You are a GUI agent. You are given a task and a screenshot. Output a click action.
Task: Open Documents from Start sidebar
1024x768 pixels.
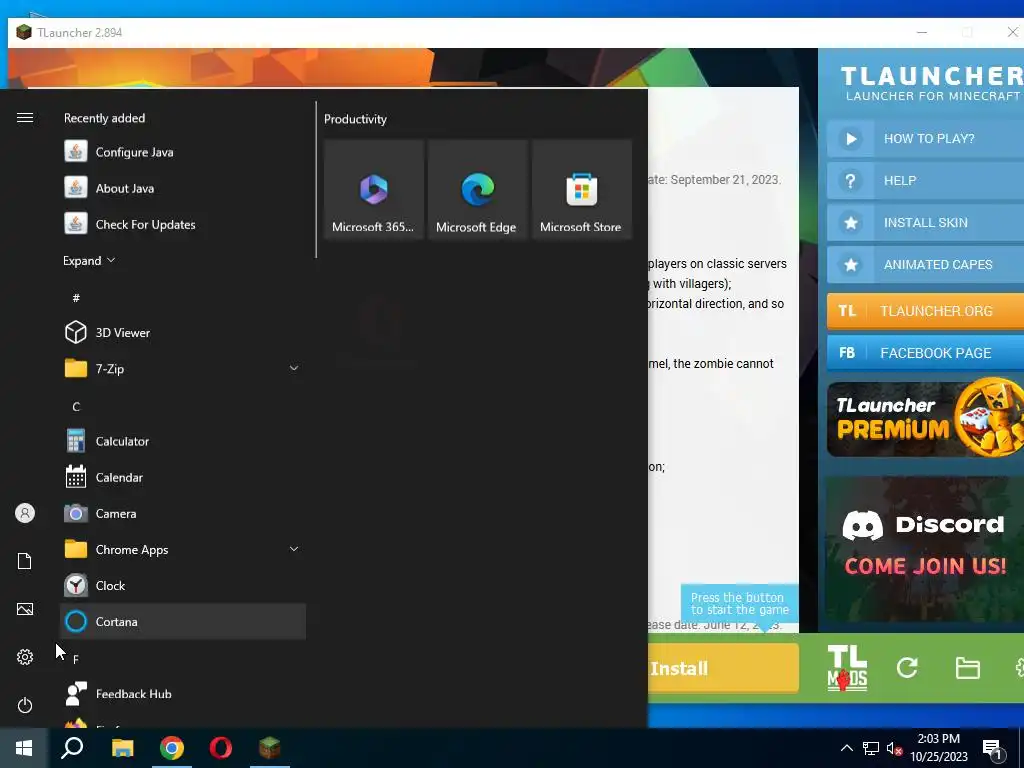pos(25,561)
